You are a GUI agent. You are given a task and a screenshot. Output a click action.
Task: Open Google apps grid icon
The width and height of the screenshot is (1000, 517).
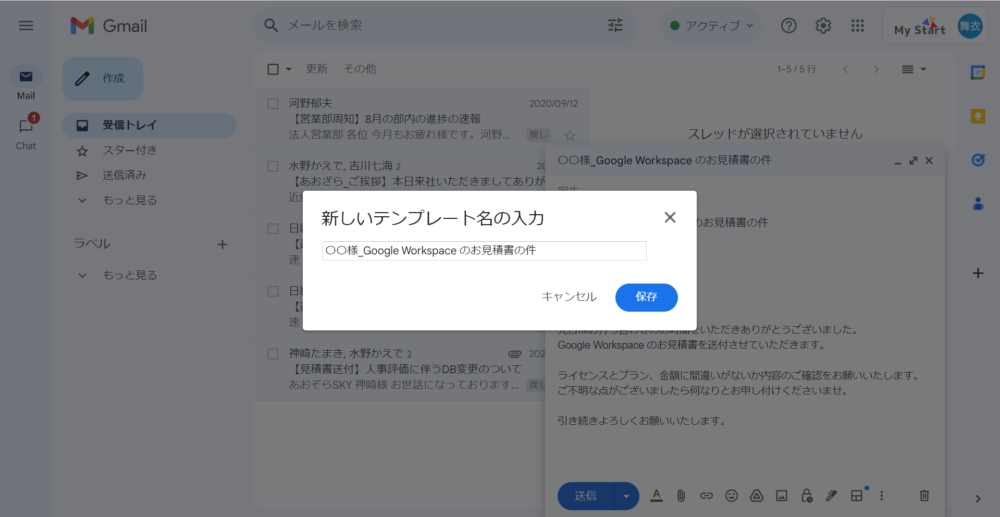(x=858, y=26)
